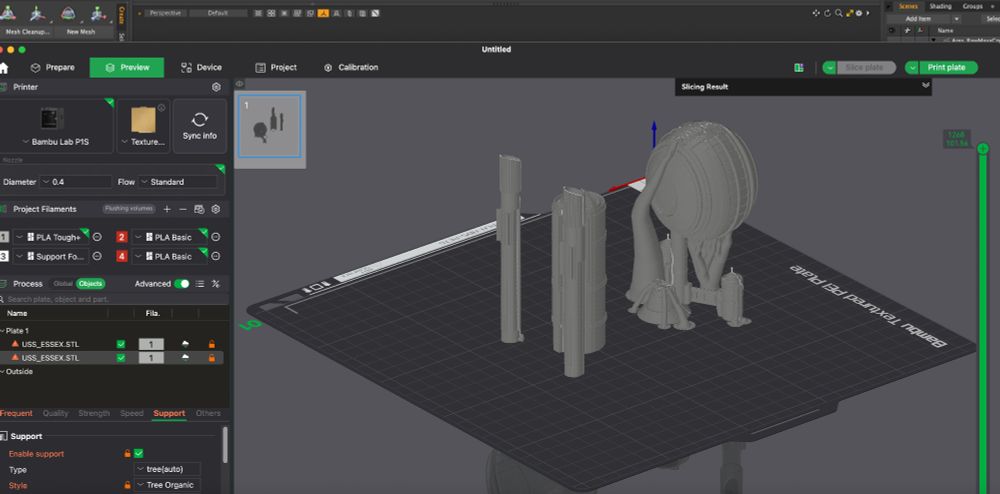Click the vertical layer slider top handle
The image size is (1000, 494).
click(x=983, y=149)
